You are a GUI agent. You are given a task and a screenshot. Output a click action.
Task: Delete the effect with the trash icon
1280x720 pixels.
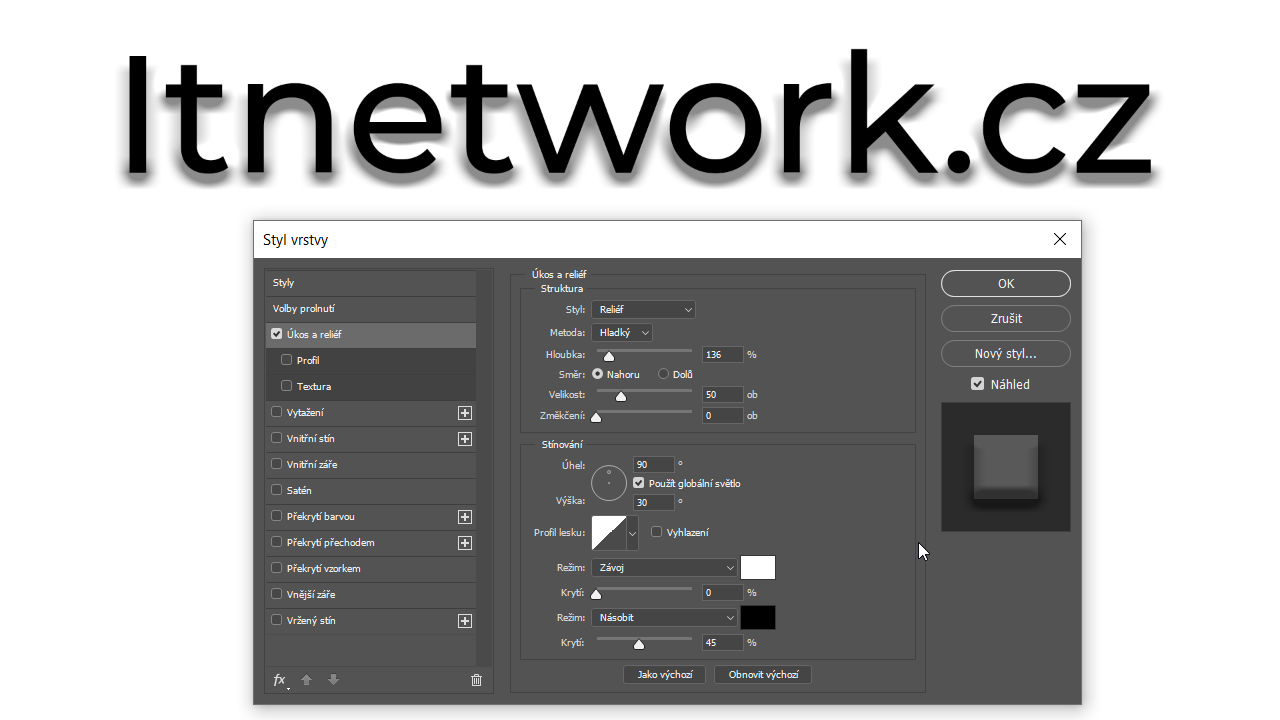[476, 680]
